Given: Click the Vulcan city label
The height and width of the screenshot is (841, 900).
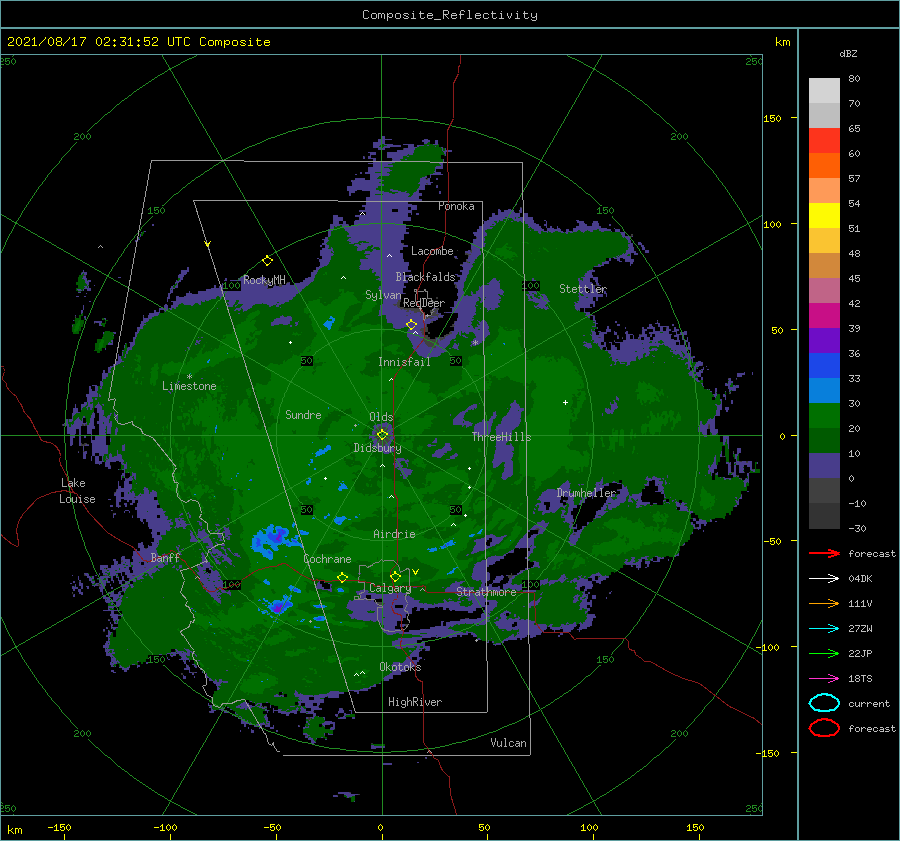Looking at the screenshot, I should [x=508, y=743].
